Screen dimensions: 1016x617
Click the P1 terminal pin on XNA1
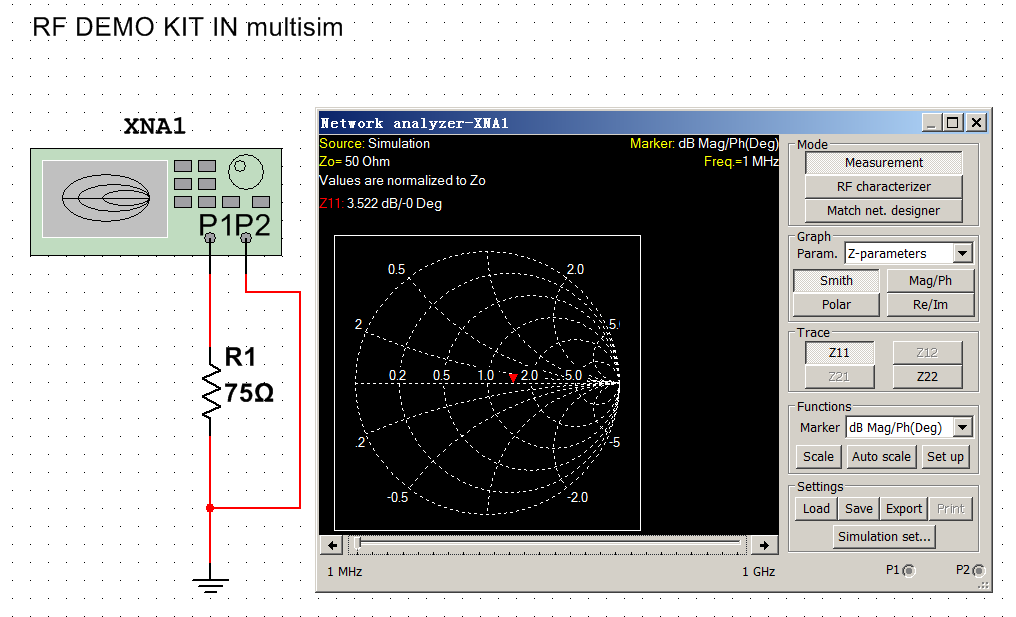click(210, 239)
